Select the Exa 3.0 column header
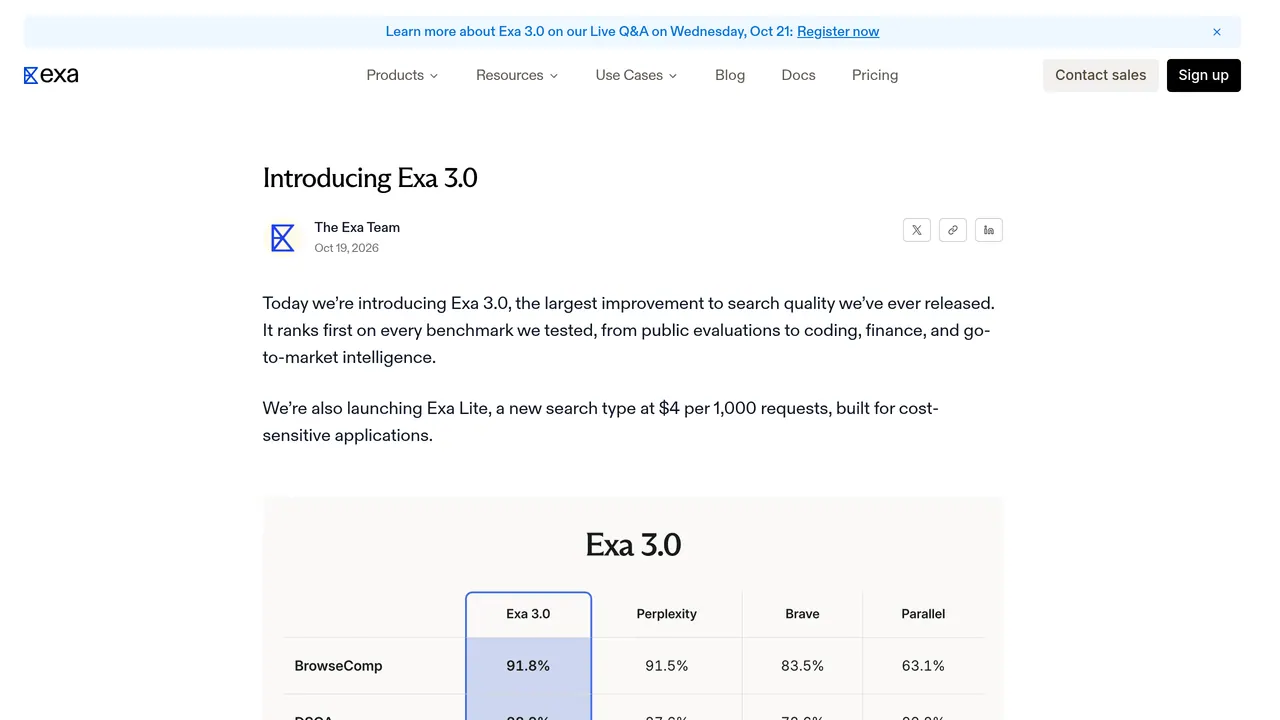This screenshot has width=1280, height=720. (x=528, y=614)
